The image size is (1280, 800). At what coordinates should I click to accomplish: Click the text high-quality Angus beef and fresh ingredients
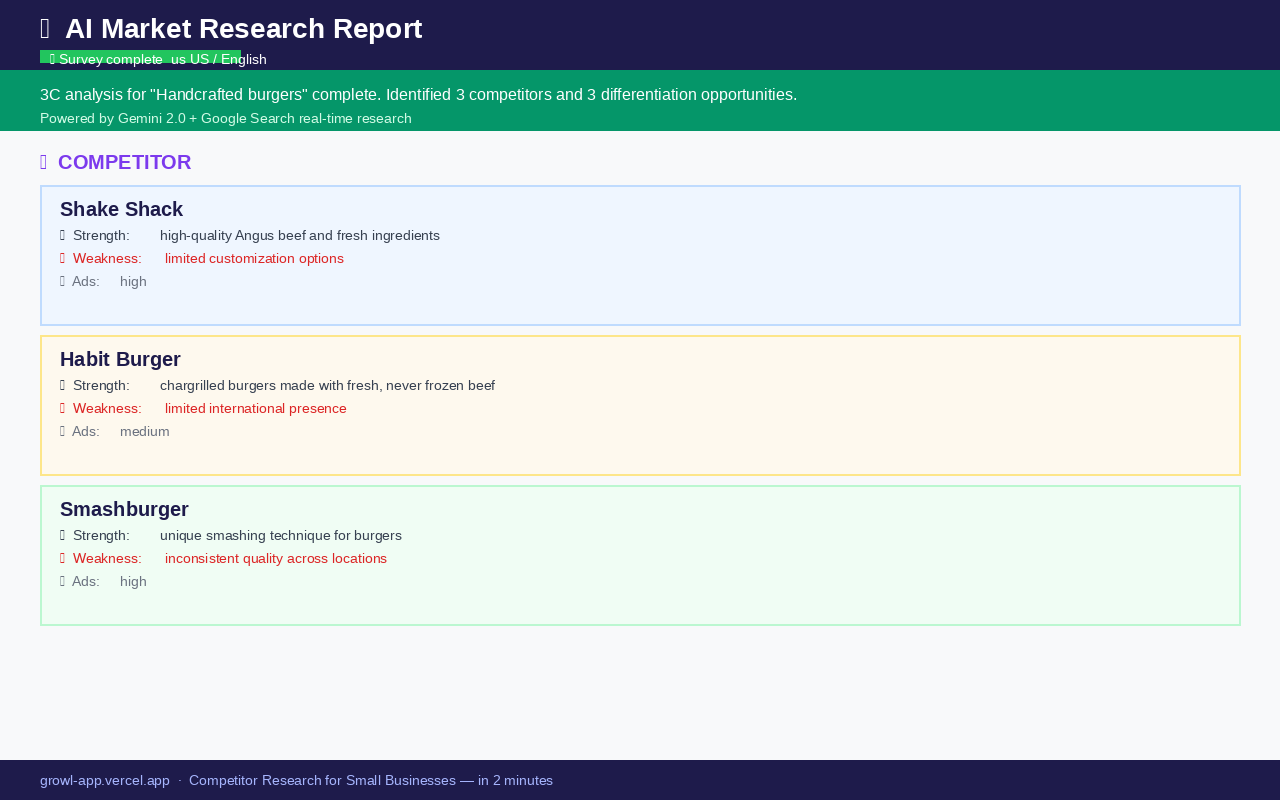[x=300, y=236]
